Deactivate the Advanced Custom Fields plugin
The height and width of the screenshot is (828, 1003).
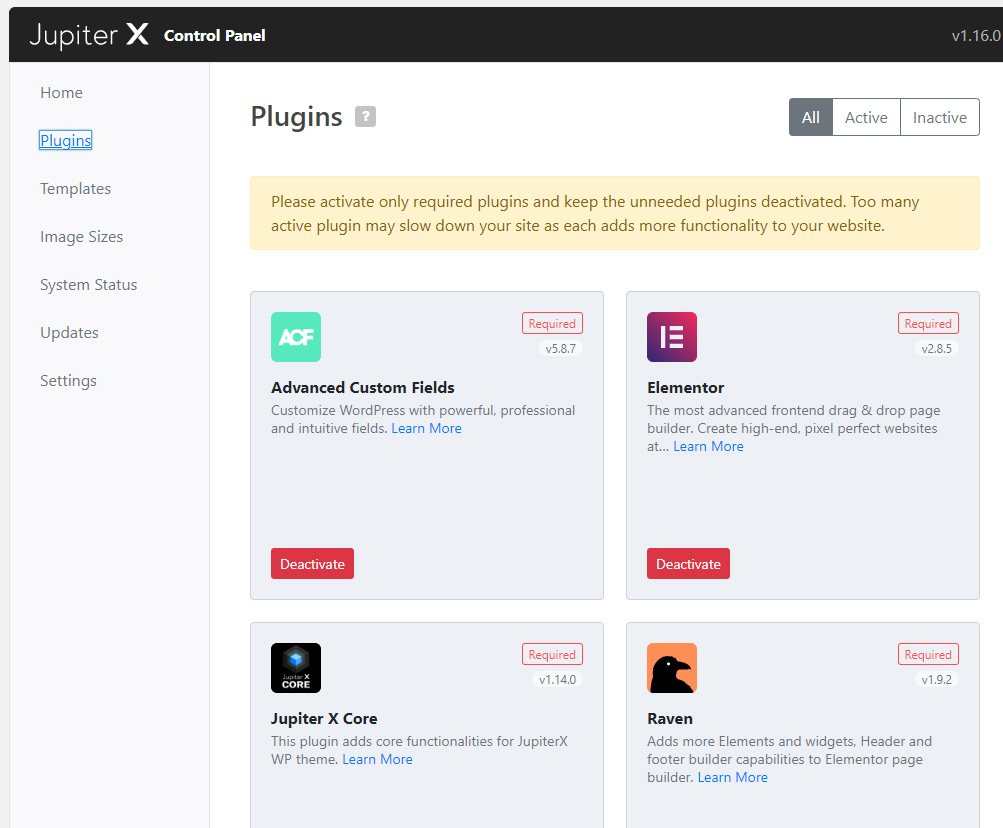(x=312, y=564)
